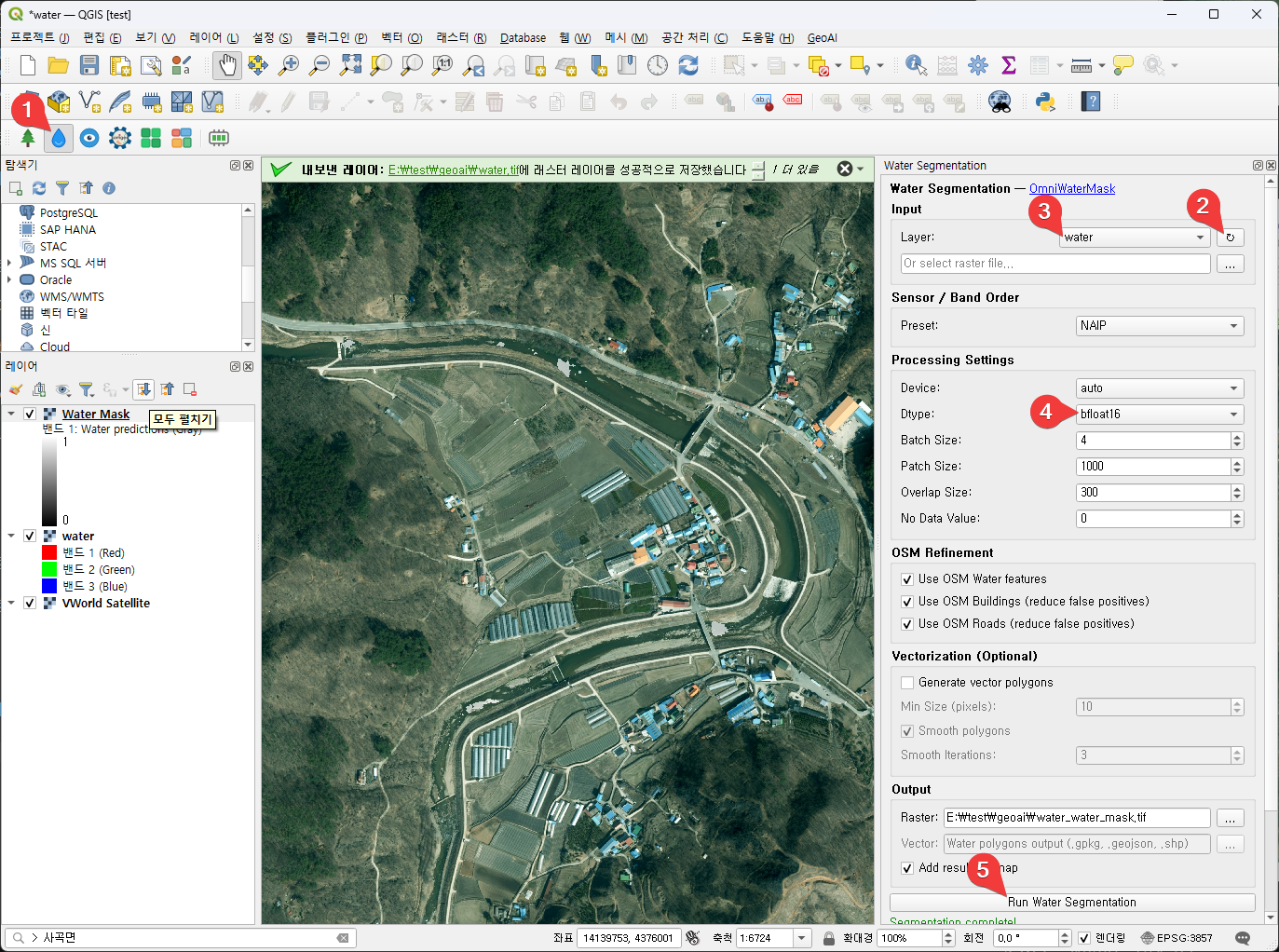Toggle visibility of Water Mask layer

(30, 414)
